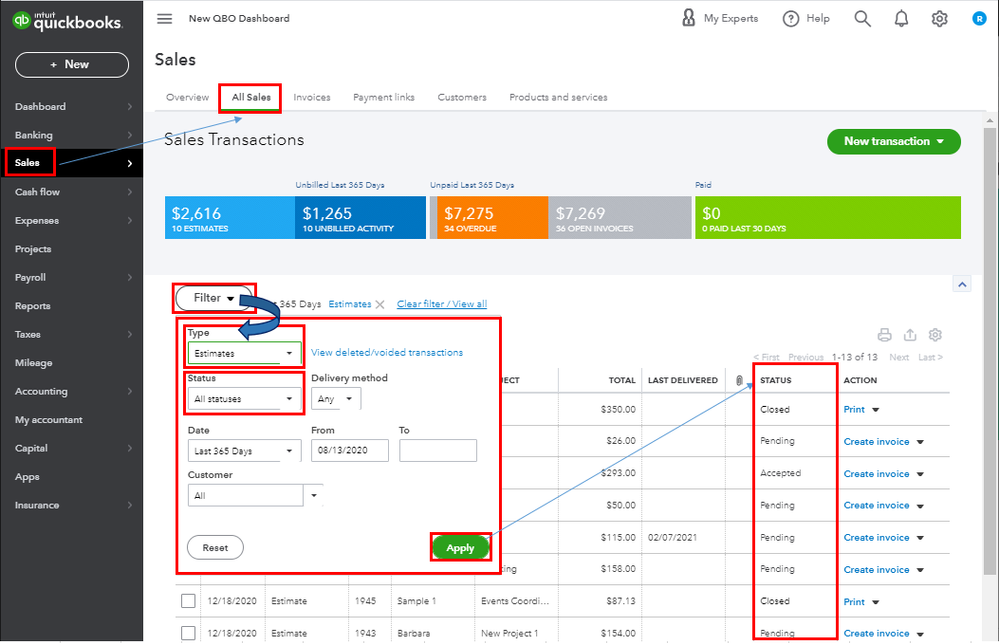The image size is (999, 643).
Task: Click the From date field
Action: point(350,451)
